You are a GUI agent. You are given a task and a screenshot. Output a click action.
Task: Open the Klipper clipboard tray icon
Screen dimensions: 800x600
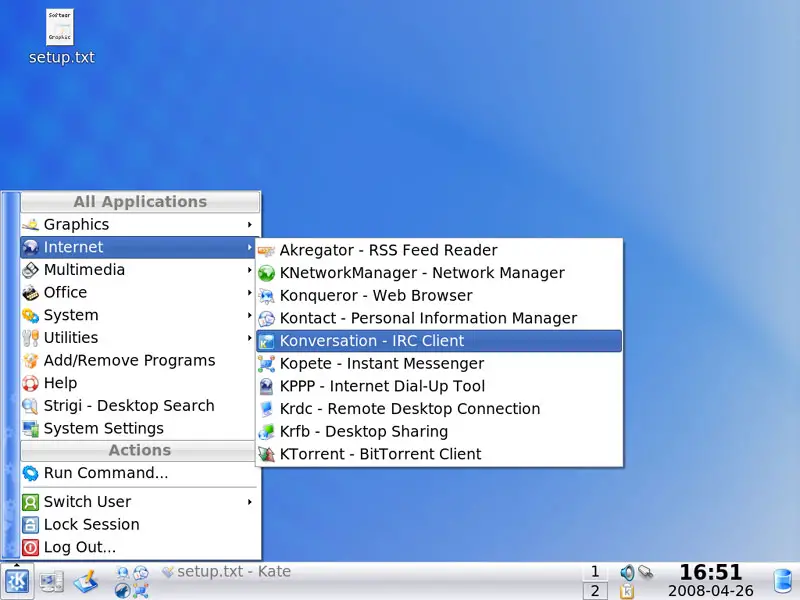pos(627,591)
